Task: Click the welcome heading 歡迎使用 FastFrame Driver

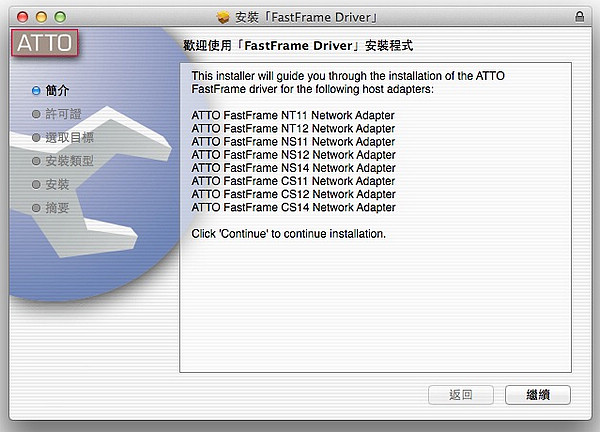Action: click(298, 46)
